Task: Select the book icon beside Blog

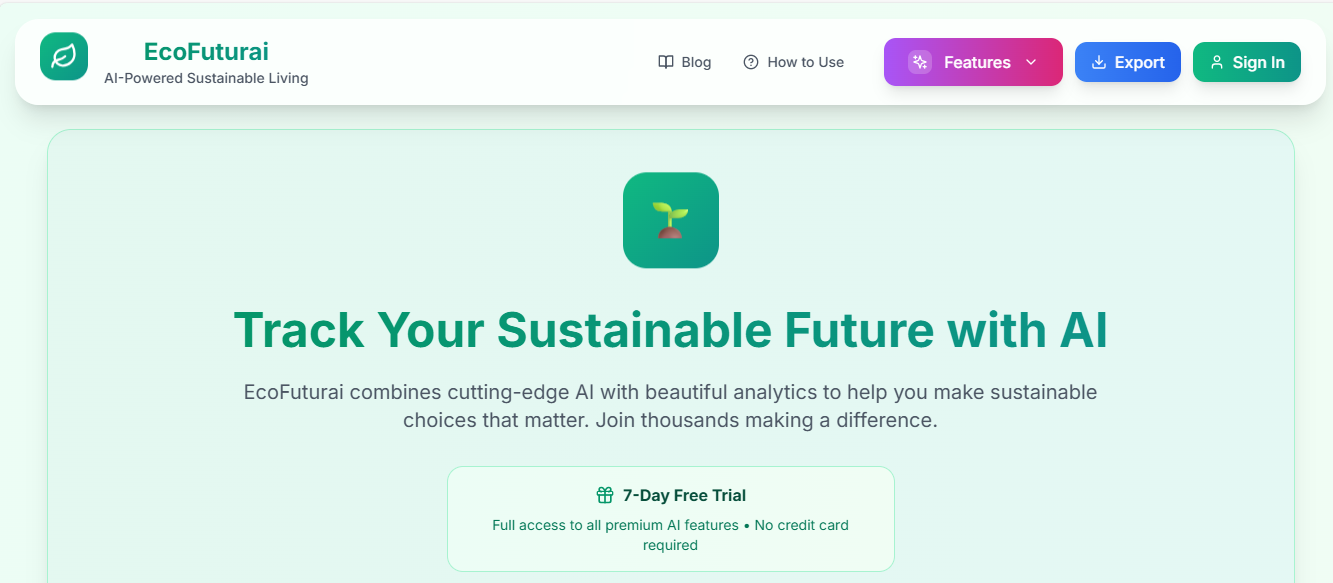Action: [665, 61]
